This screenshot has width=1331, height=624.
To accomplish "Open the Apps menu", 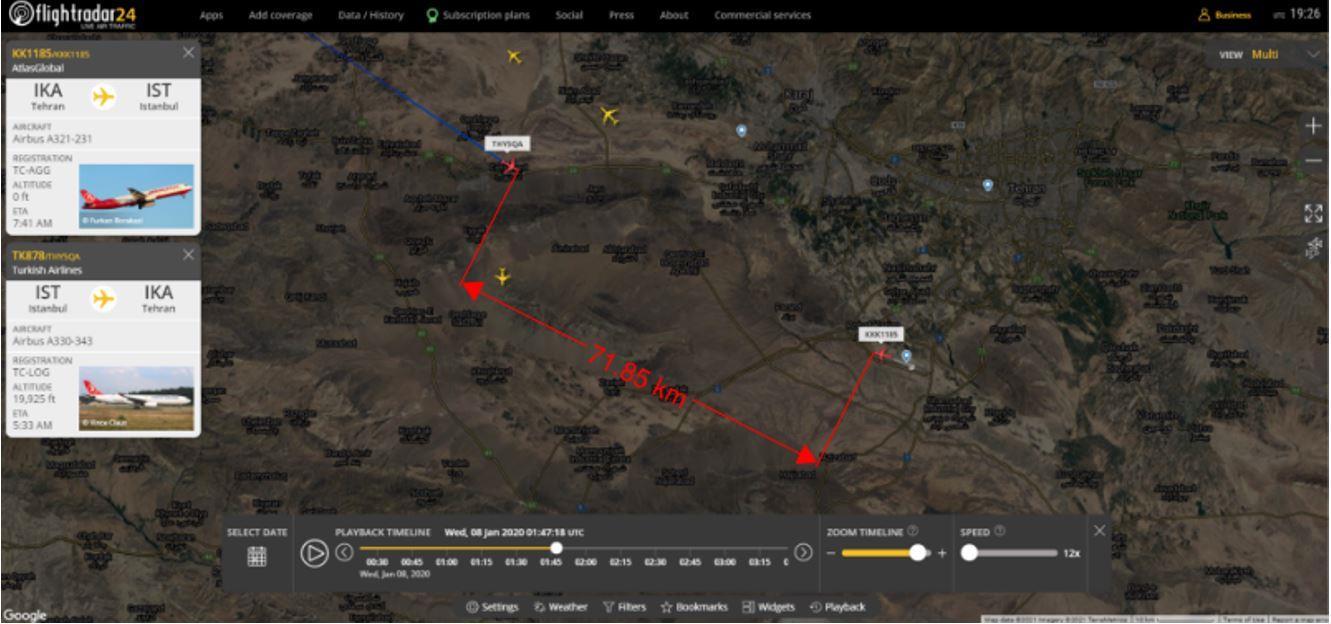I will 211,15.
